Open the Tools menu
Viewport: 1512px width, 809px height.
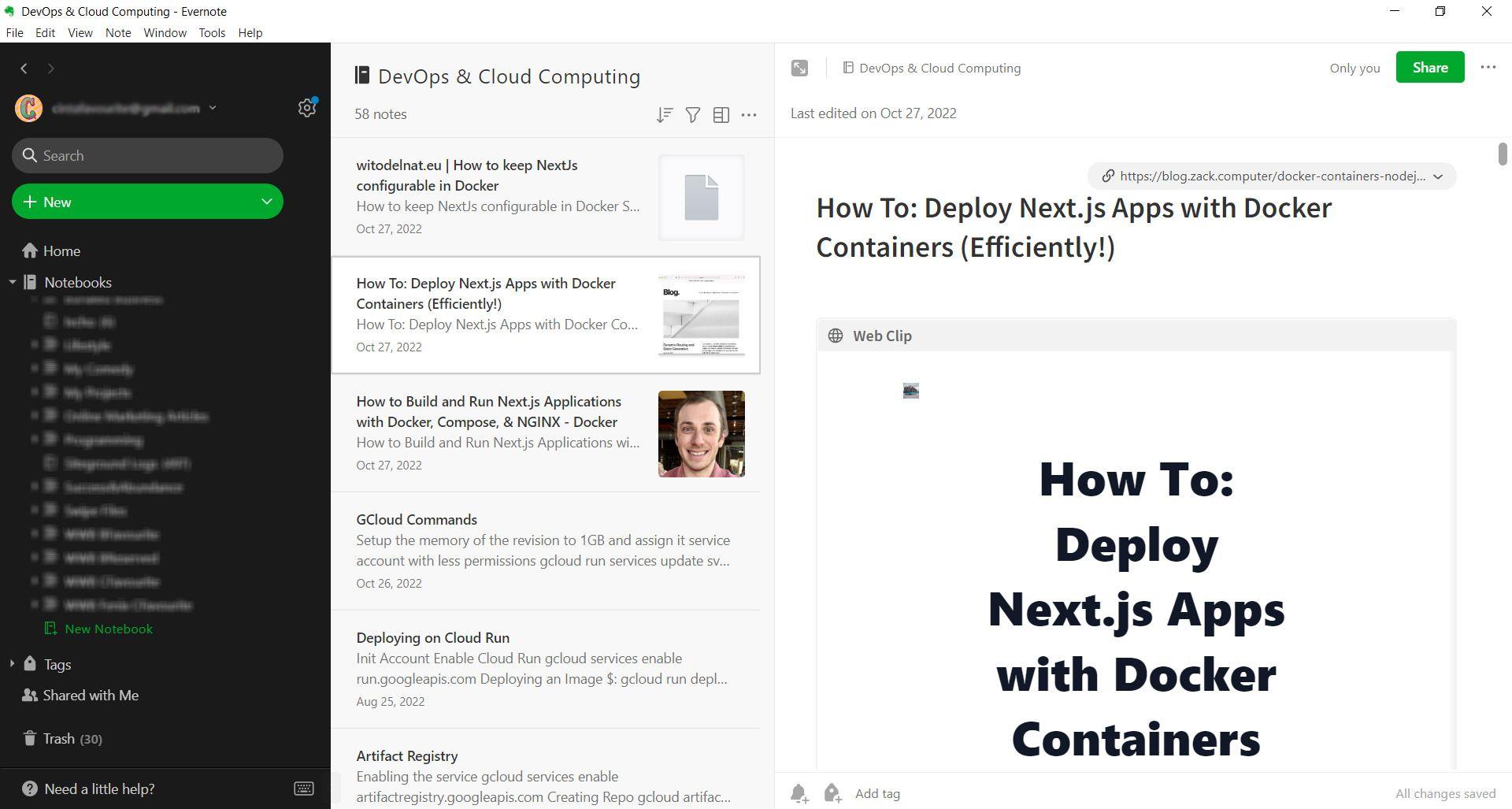click(212, 32)
